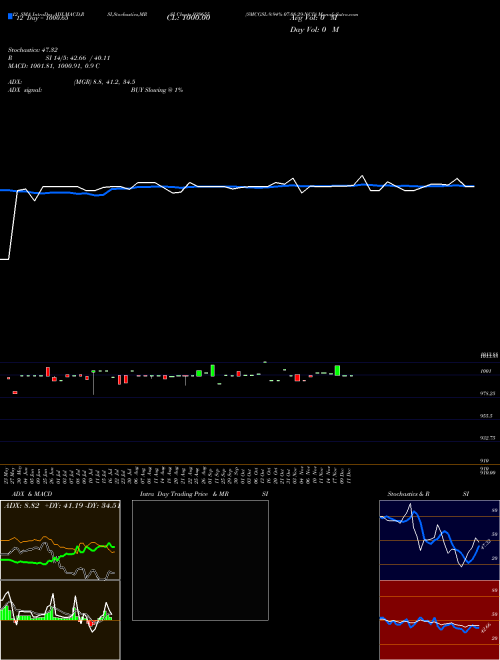This screenshot has height=660, width=500.
Task: Open the MACD histogram chart panel
Action: pyautogui.click(x=60, y=620)
